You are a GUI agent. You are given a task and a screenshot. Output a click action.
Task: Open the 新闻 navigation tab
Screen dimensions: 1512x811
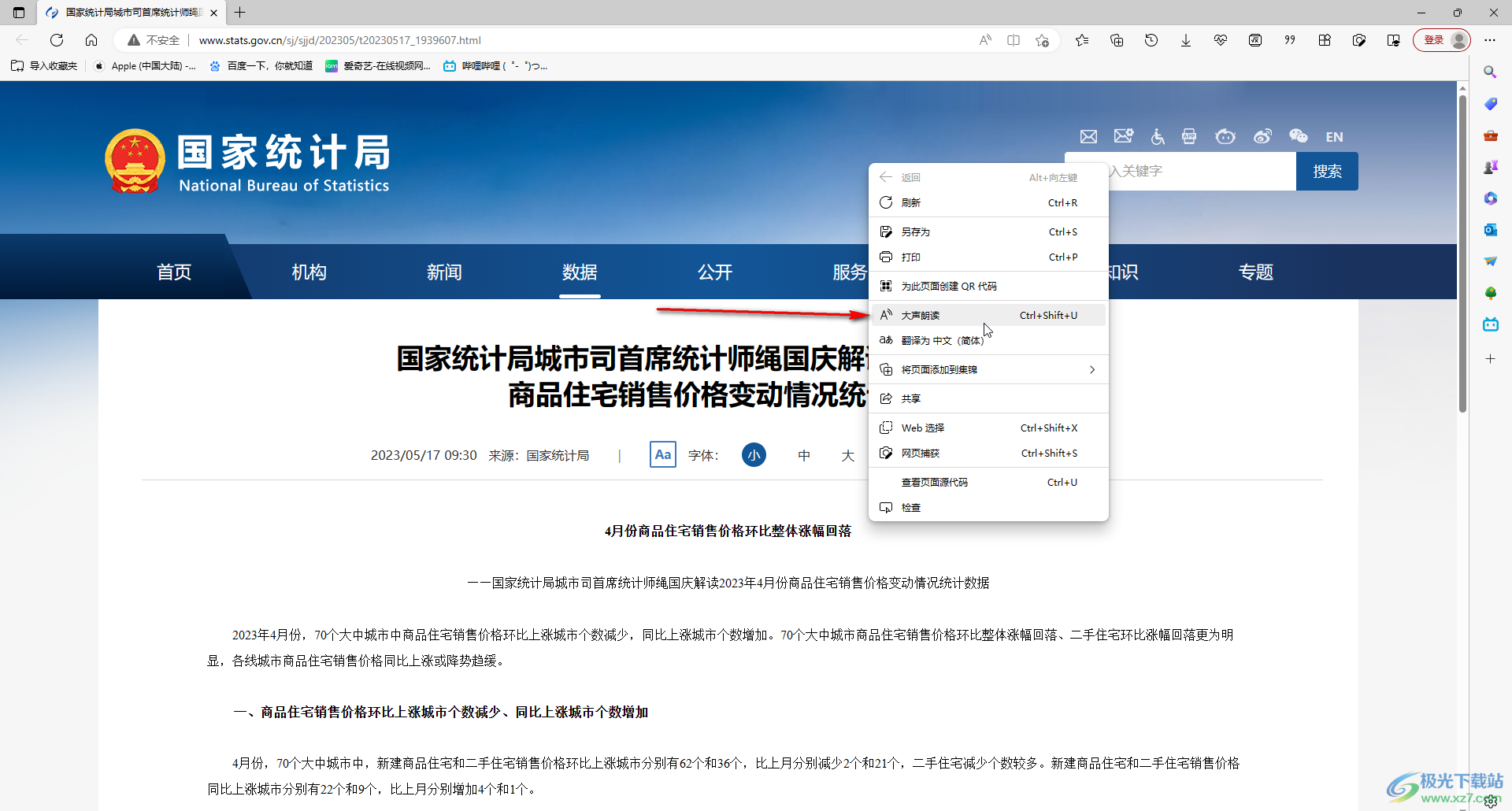444,272
